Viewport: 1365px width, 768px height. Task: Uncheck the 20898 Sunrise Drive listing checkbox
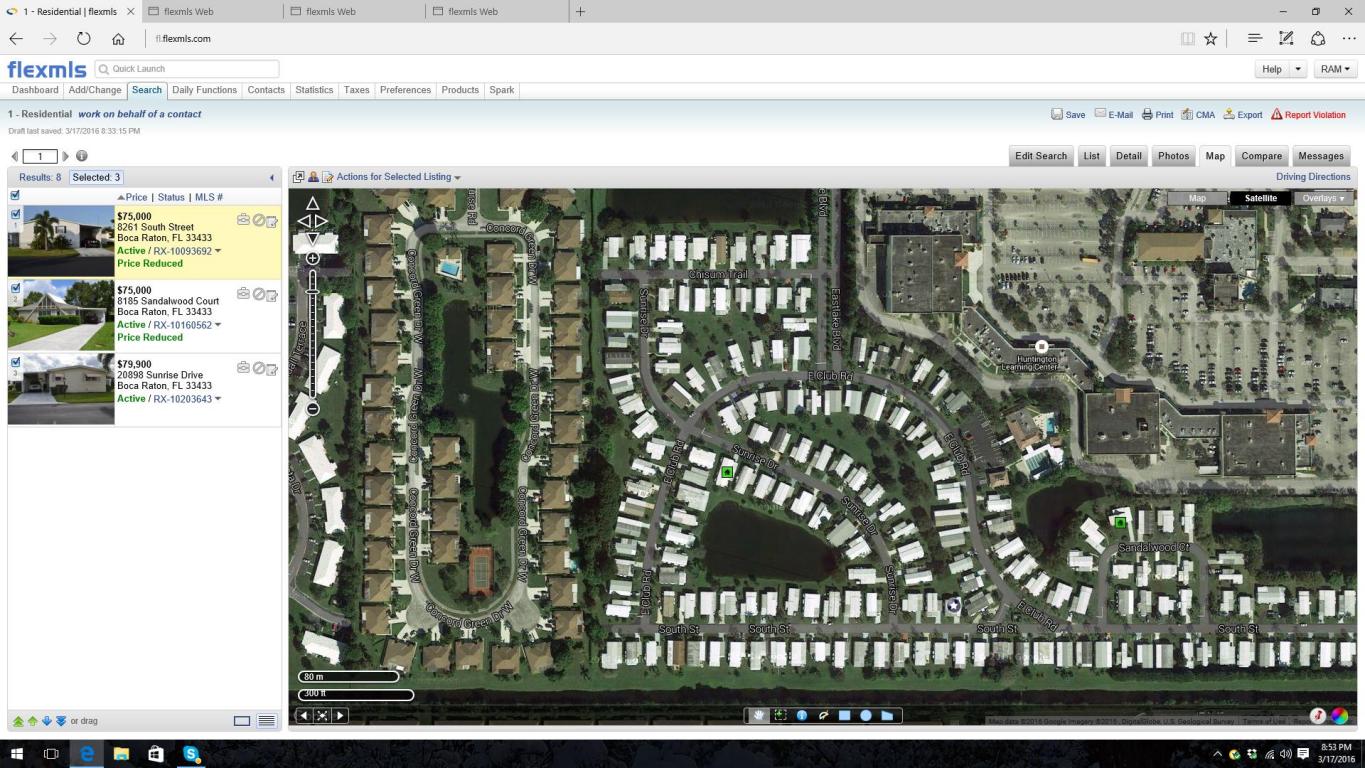point(15,362)
